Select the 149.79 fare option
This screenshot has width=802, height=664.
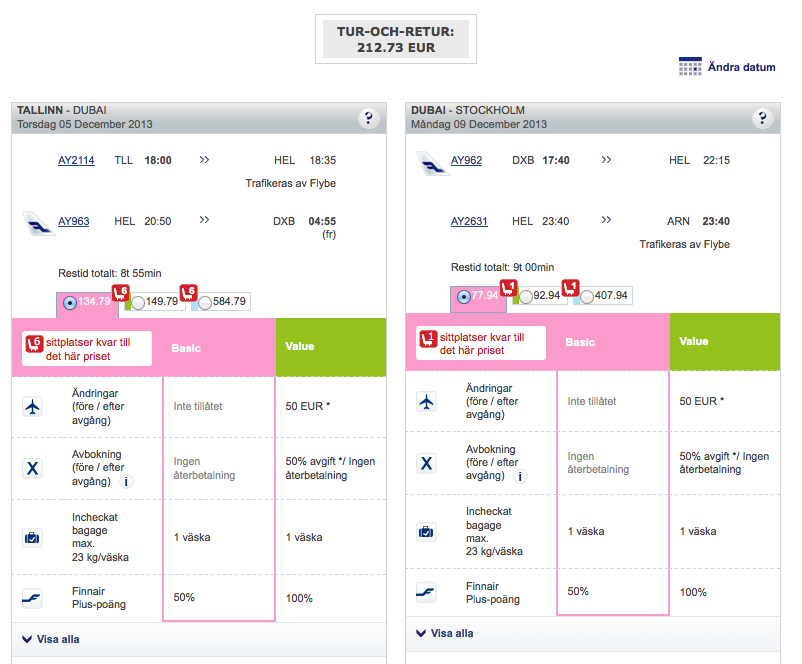[138, 301]
